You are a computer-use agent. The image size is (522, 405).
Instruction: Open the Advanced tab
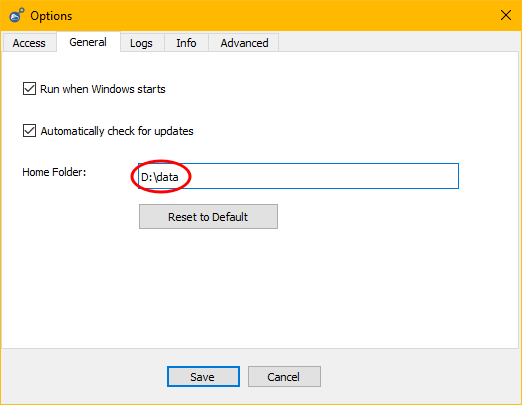tap(244, 43)
